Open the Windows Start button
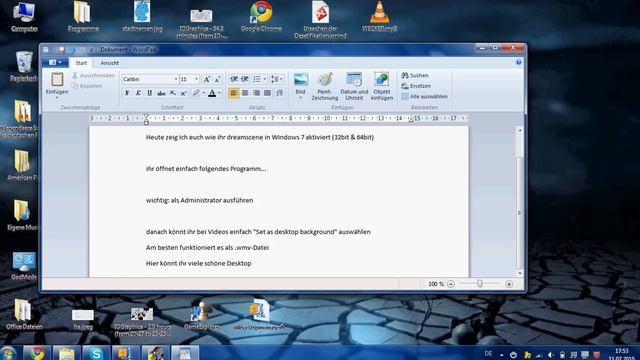This screenshot has width=640, height=360. click(8, 353)
